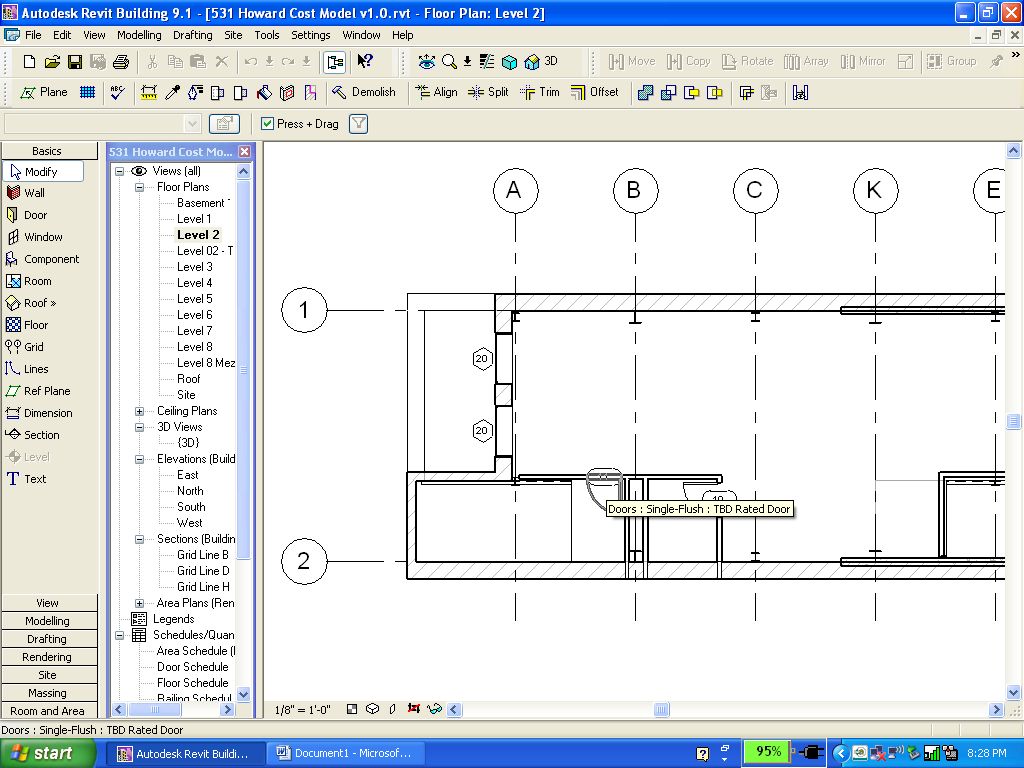Click the Print icon
Viewport: 1024px width, 768px height.
[x=121, y=61]
